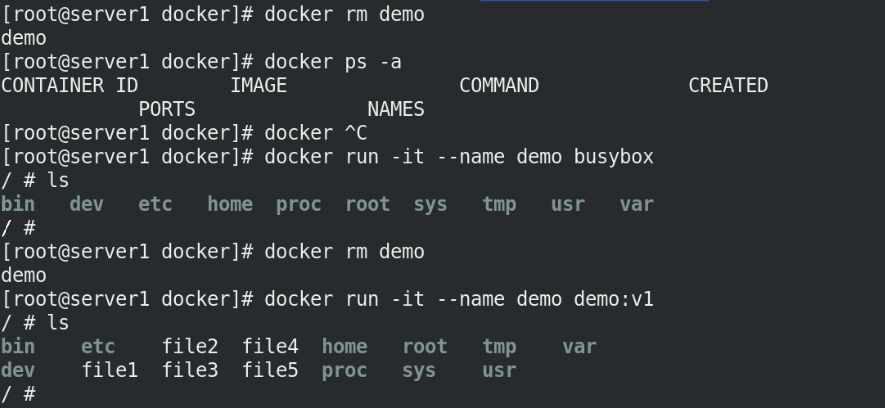Click the ^C interrupt text
Screen dimensions: 885x408
coord(356,133)
